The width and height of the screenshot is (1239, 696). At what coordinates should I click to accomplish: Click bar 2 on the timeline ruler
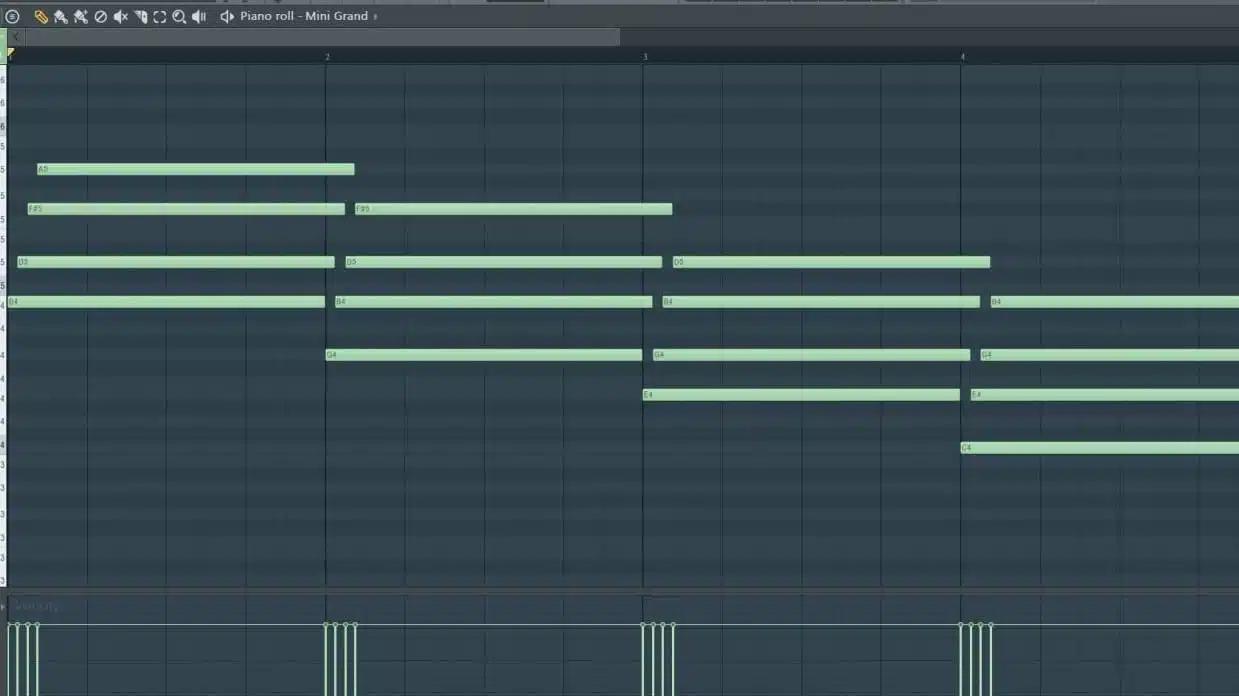[327, 57]
